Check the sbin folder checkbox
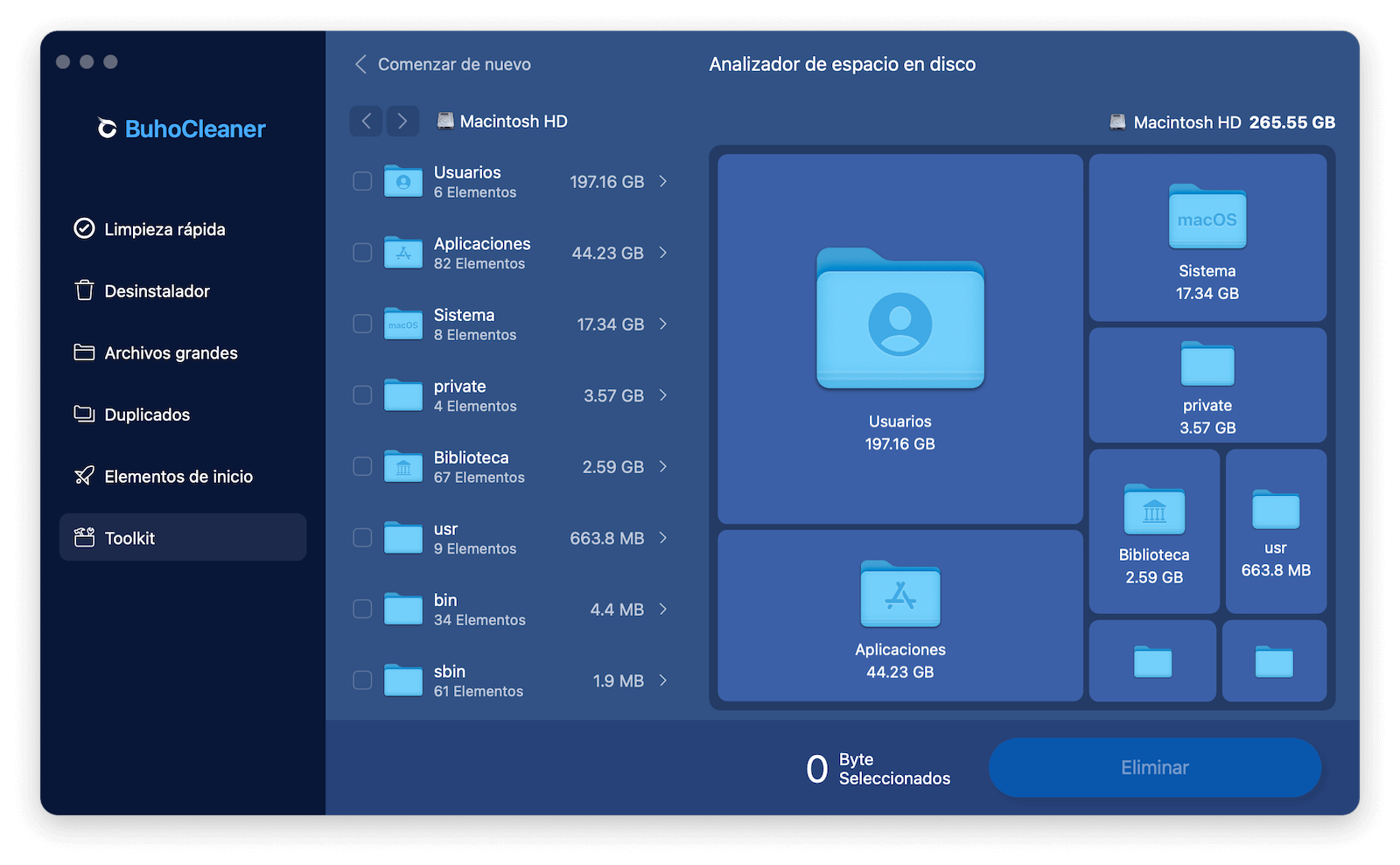 click(362, 680)
